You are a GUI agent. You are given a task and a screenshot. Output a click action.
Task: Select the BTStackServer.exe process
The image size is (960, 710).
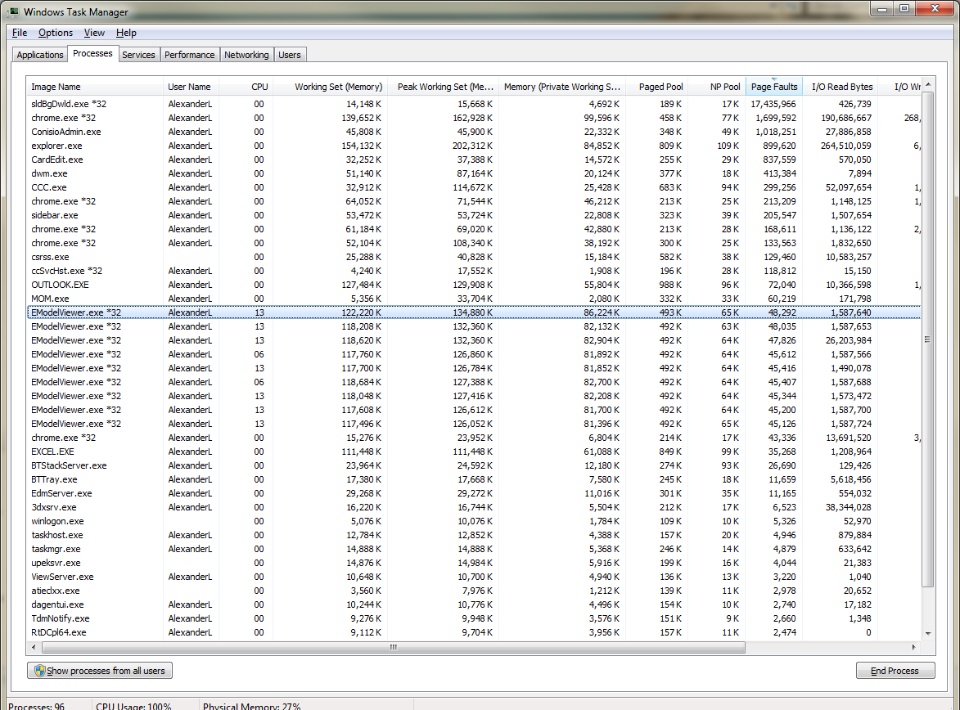tap(474, 466)
